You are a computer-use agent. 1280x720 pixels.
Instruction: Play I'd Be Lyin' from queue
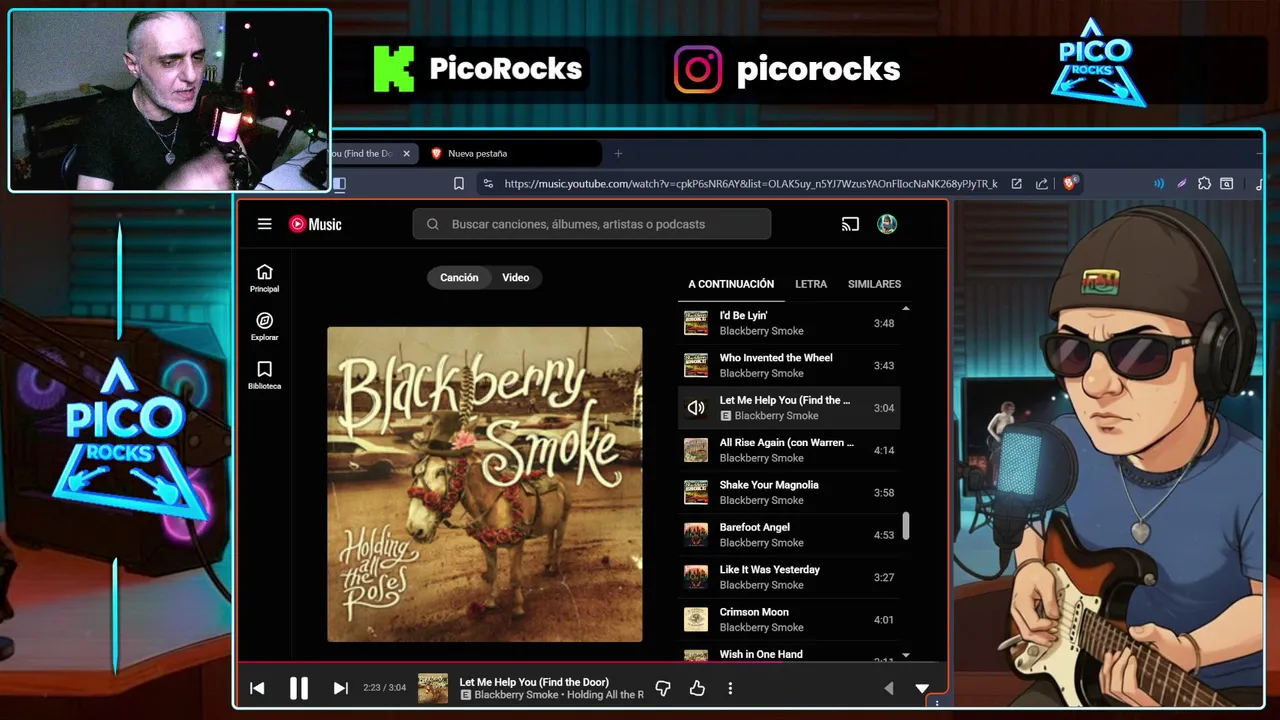click(789, 323)
